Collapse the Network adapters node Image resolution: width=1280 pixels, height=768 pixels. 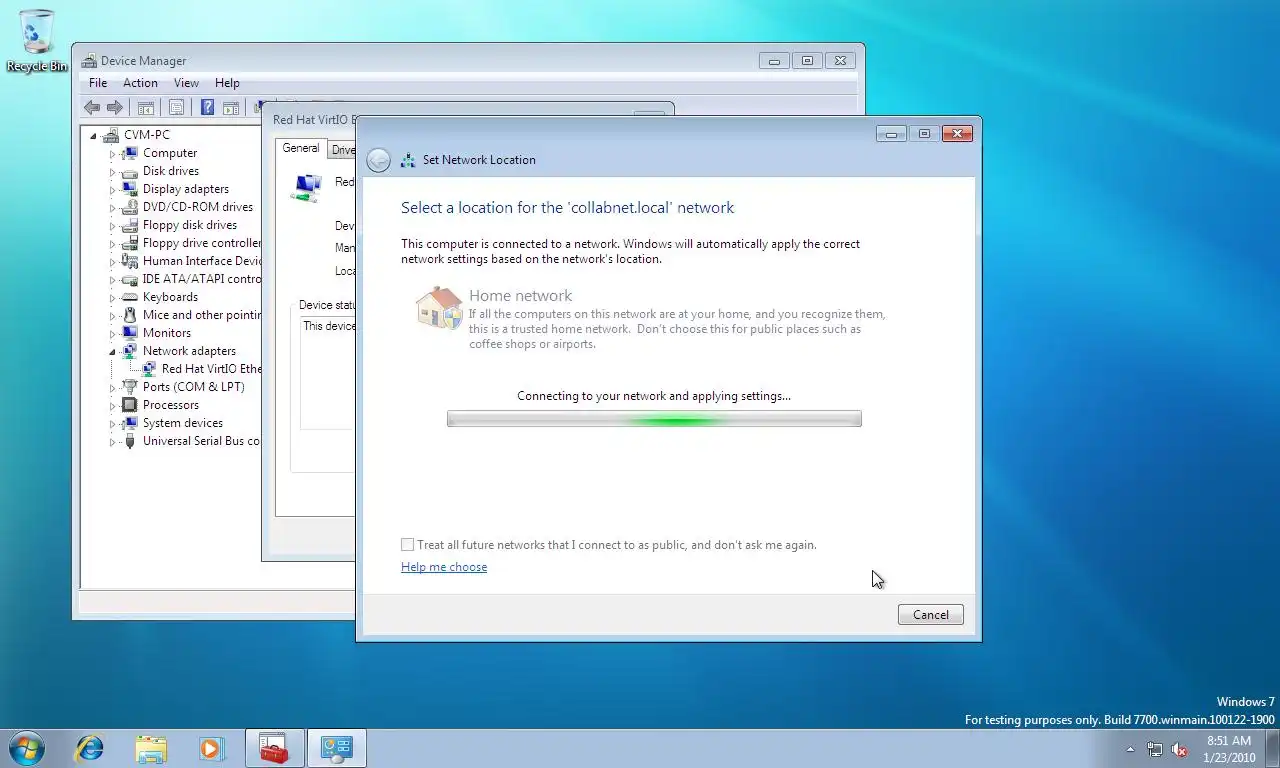coord(112,352)
